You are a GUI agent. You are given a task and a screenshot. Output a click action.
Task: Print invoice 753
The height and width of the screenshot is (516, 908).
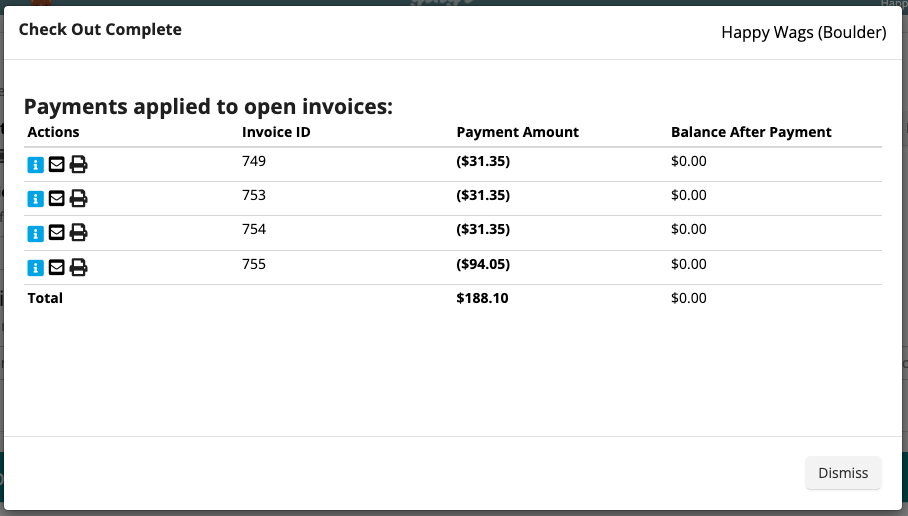pyautogui.click(x=78, y=199)
